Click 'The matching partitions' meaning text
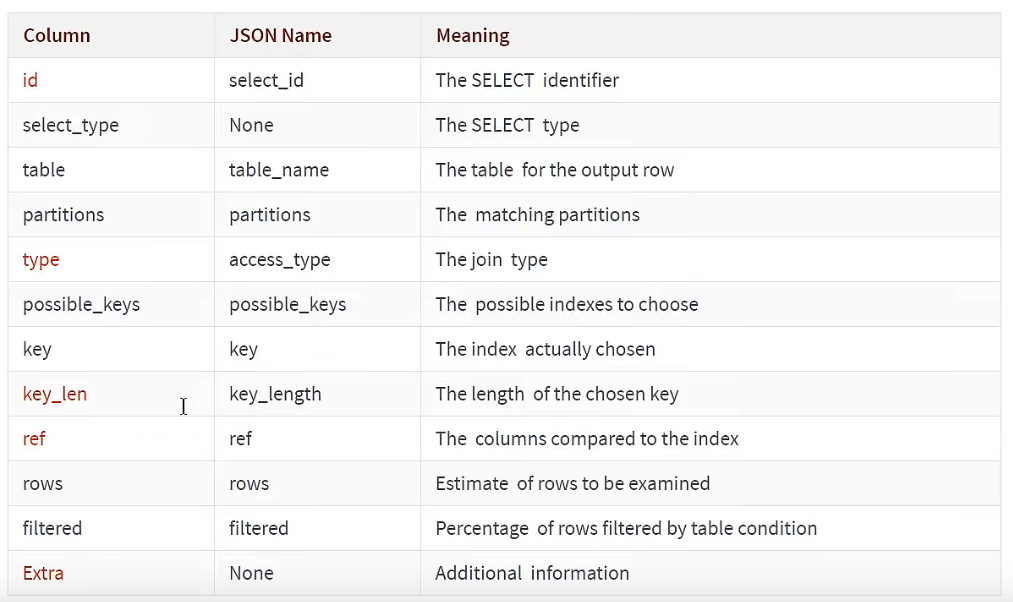Image resolution: width=1013 pixels, height=602 pixels. pos(537,215)
